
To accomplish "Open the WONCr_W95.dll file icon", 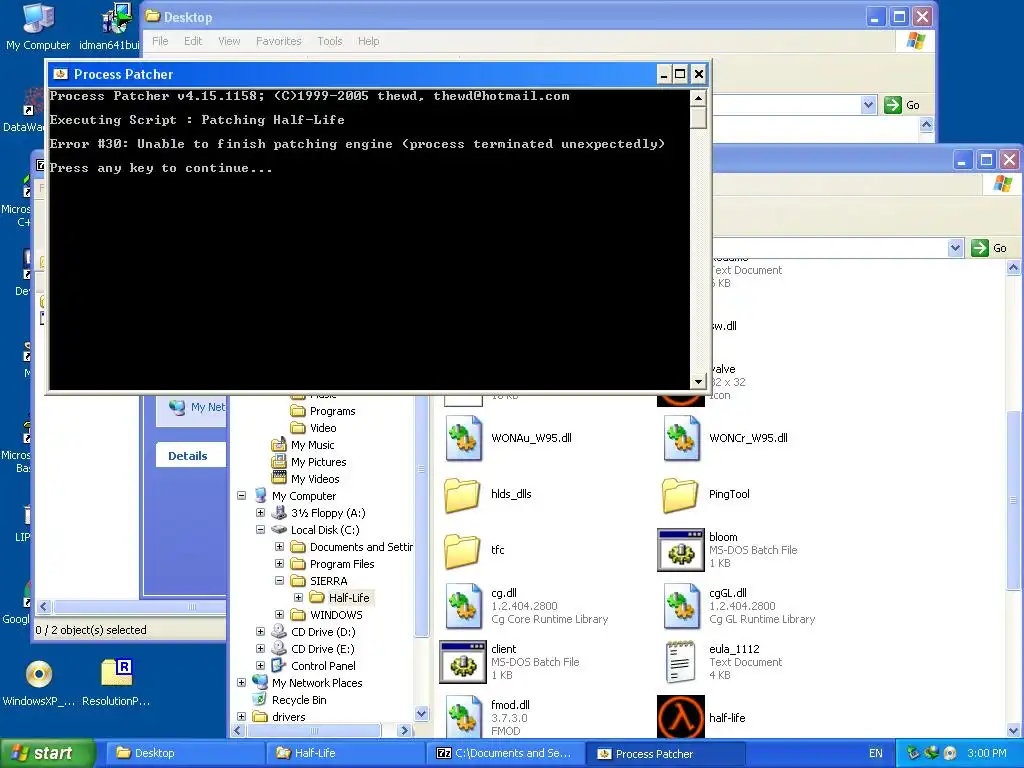I will pos(681,438).
